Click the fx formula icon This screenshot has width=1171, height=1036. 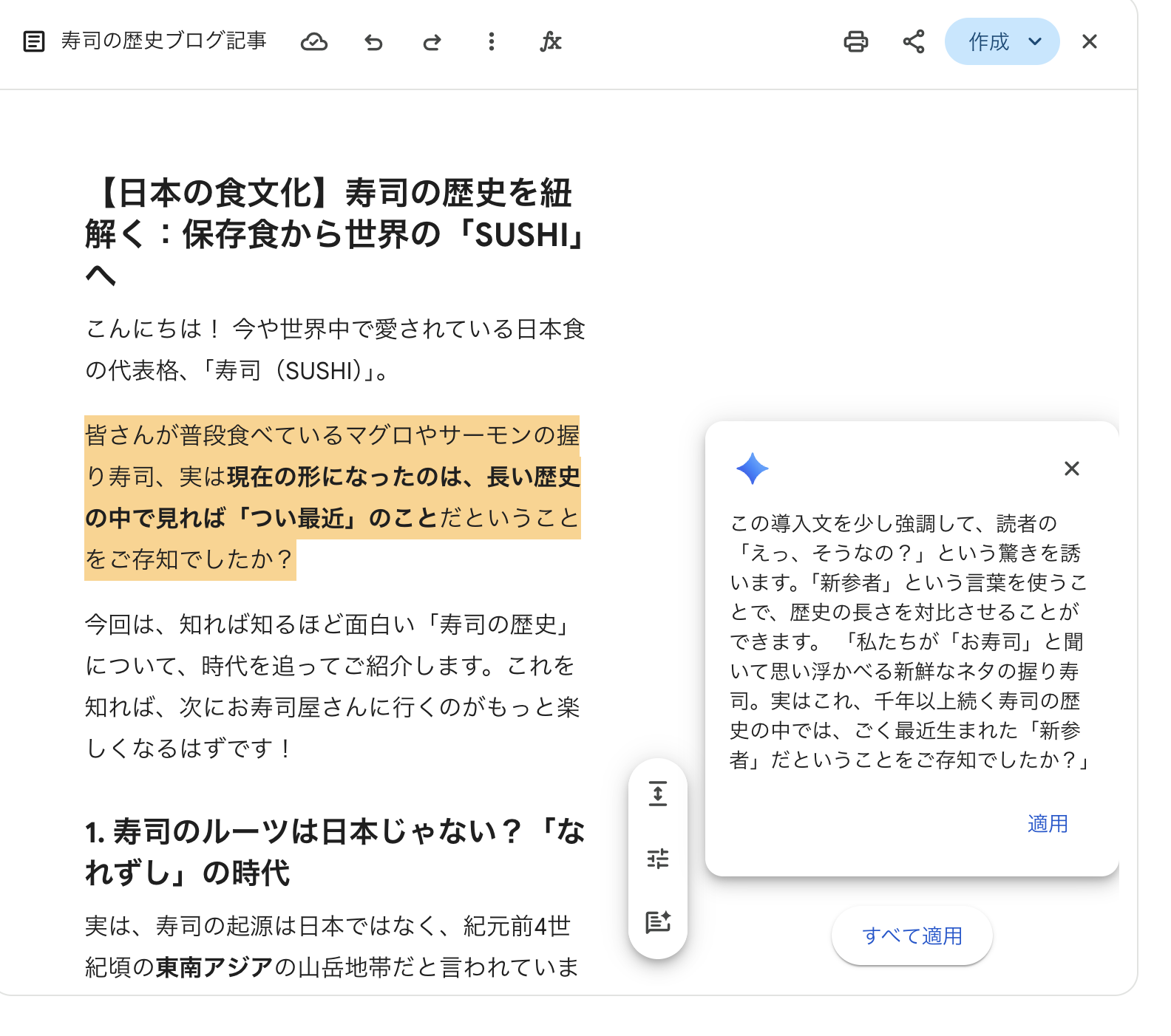[x=550, y=42]
